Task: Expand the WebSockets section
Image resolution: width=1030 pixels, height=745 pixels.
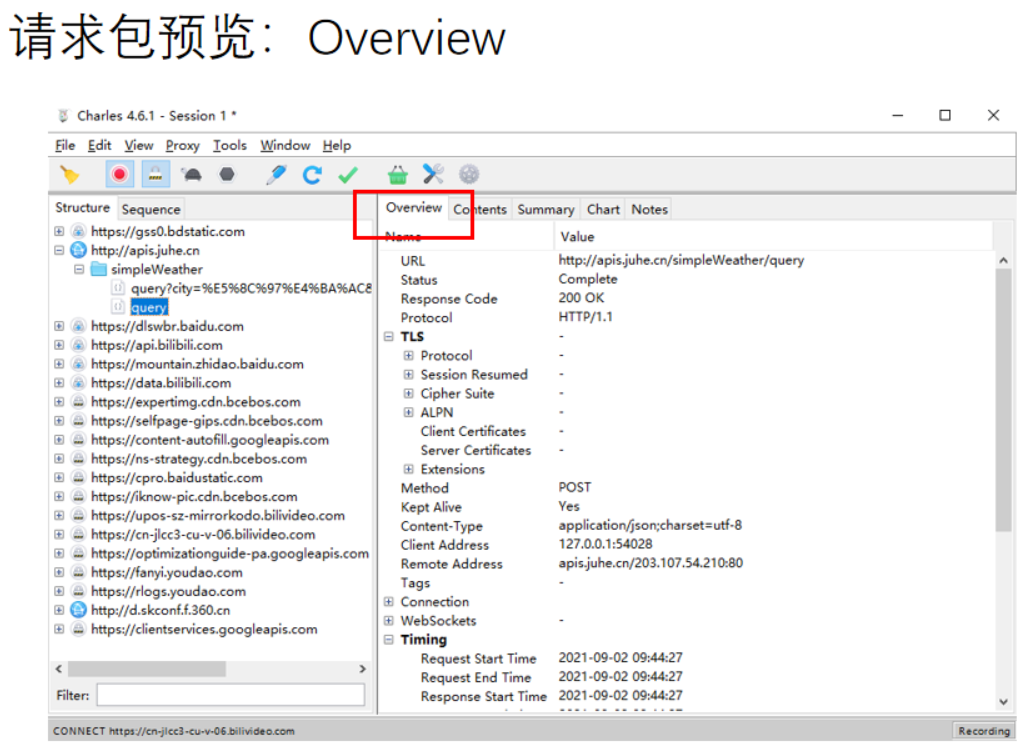Action: click(388, 621)
